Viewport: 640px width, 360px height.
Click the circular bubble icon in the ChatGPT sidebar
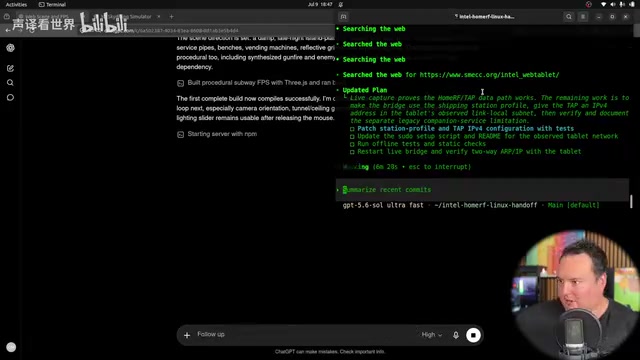click(10, 98)
